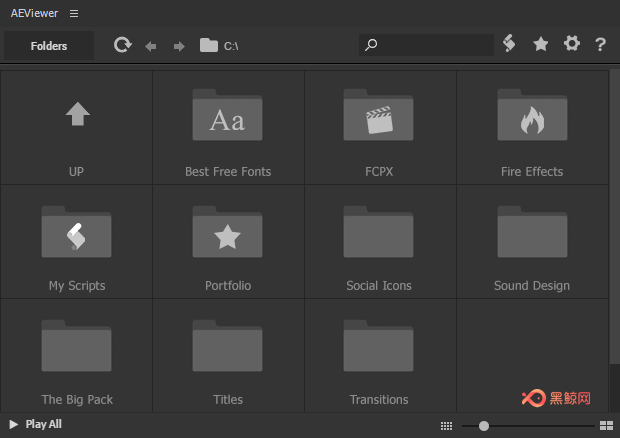
Task: Open settings with the gear icon
Action: coord(572,43)
